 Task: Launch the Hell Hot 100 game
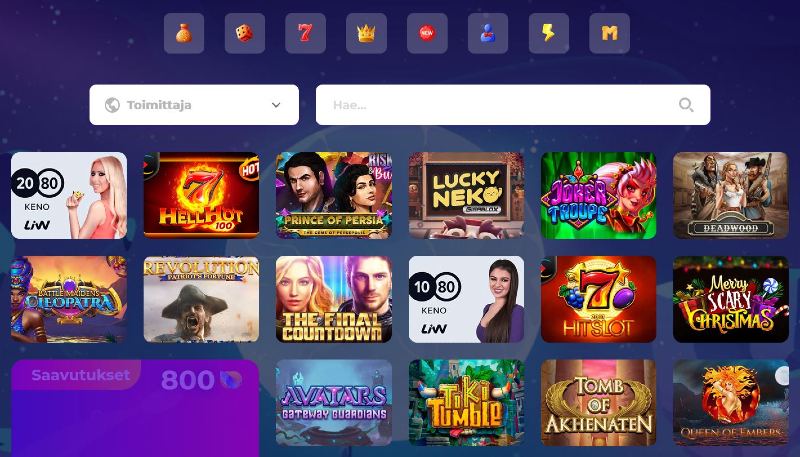201,195
